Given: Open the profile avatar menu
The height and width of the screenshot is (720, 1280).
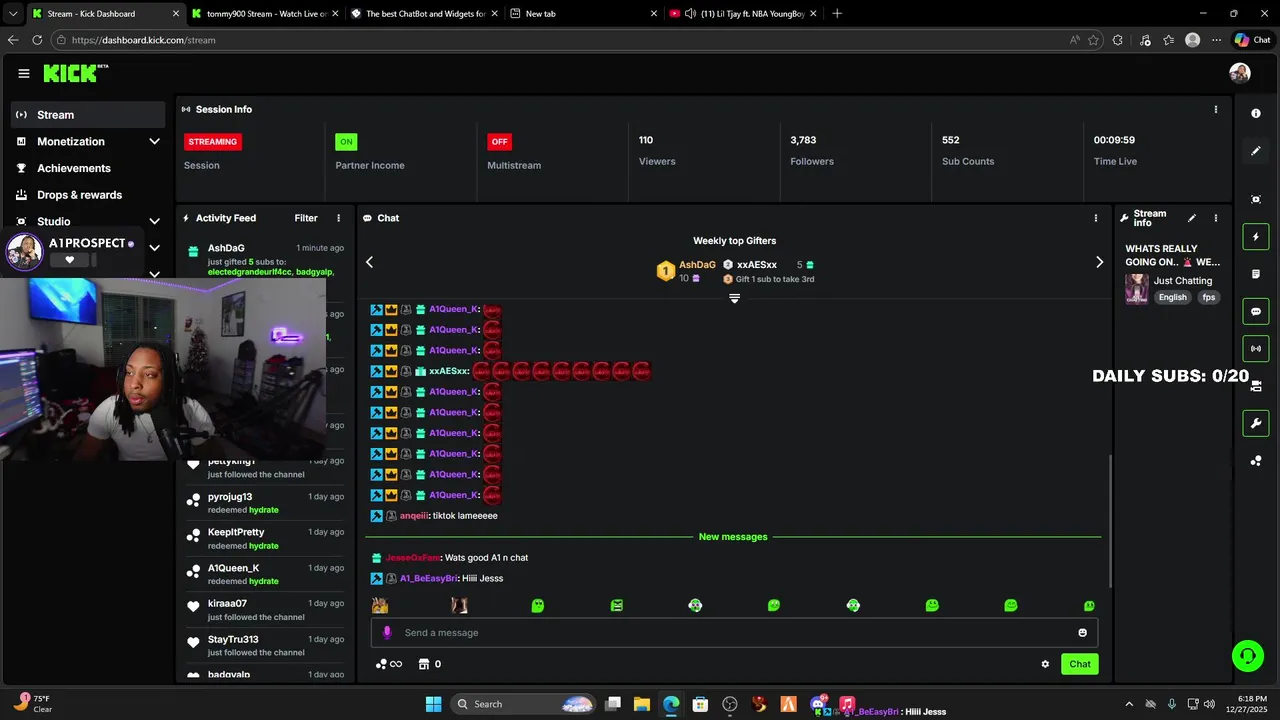Looking at the screenshot, I should point(1240,73).
